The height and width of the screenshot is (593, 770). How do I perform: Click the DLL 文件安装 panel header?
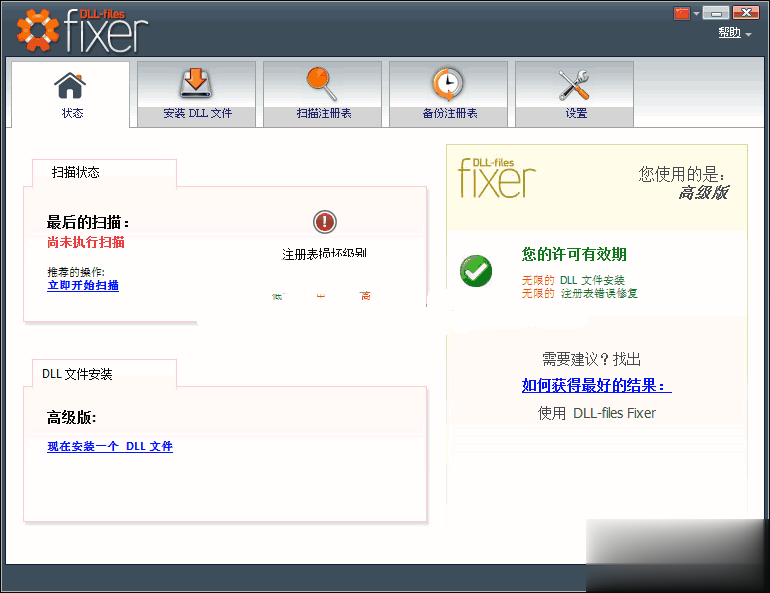pos(77,374)
